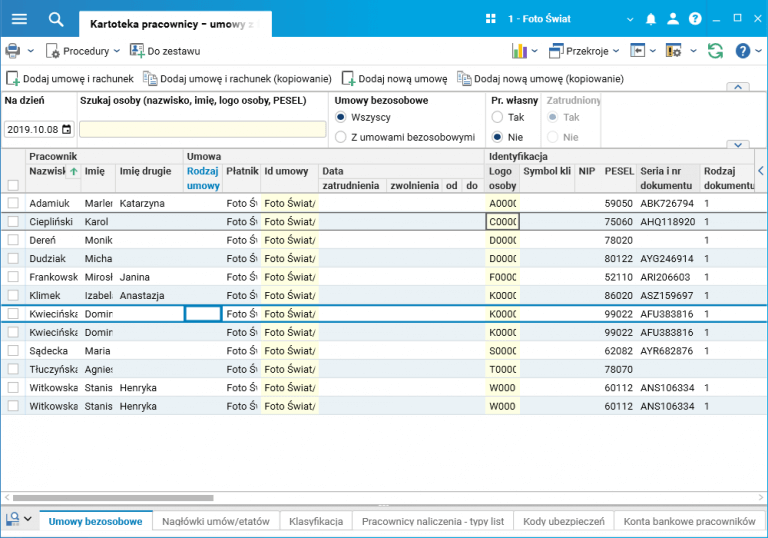Select the 'Z umowami bezosobowymi' radio option
The width and height of the screenshot is (768, 538).
coord(341,137)
